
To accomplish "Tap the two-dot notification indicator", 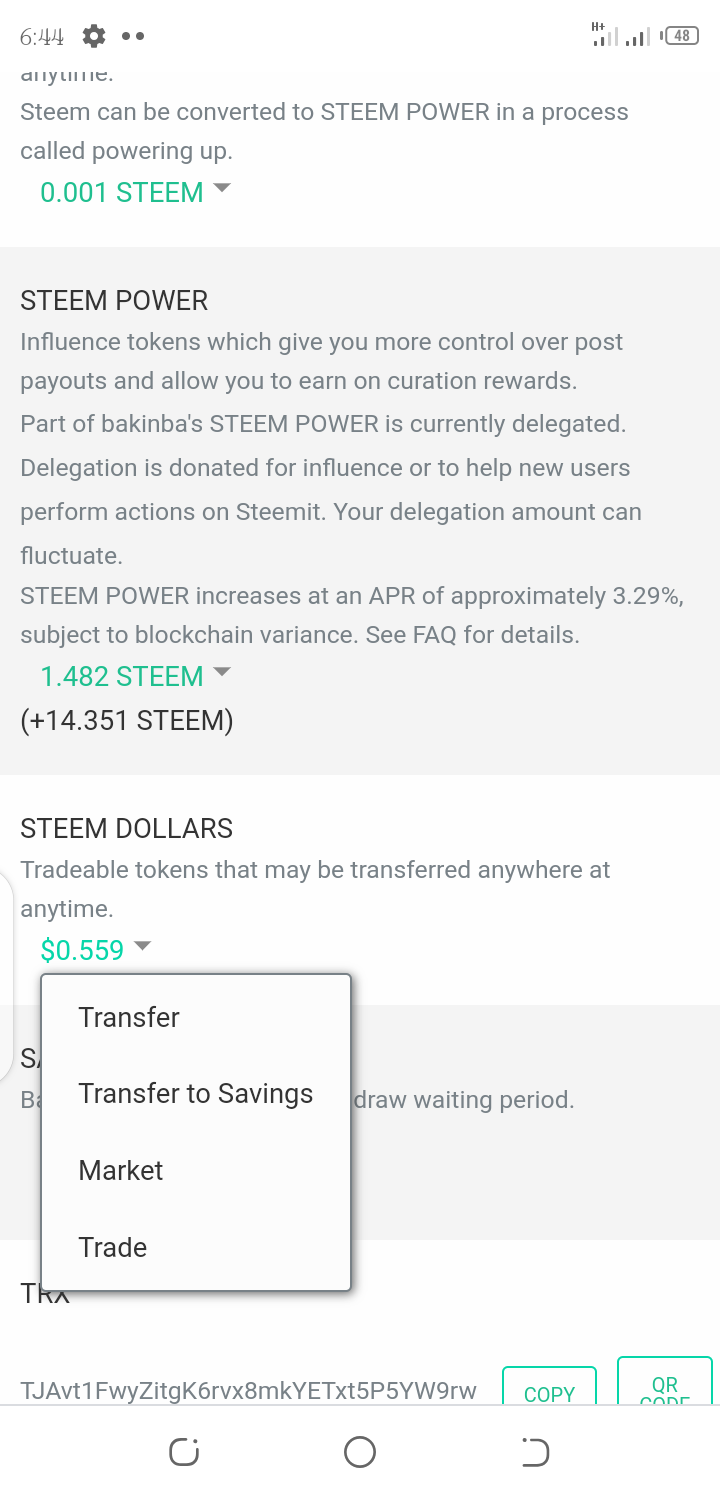I will coord(133,37).
